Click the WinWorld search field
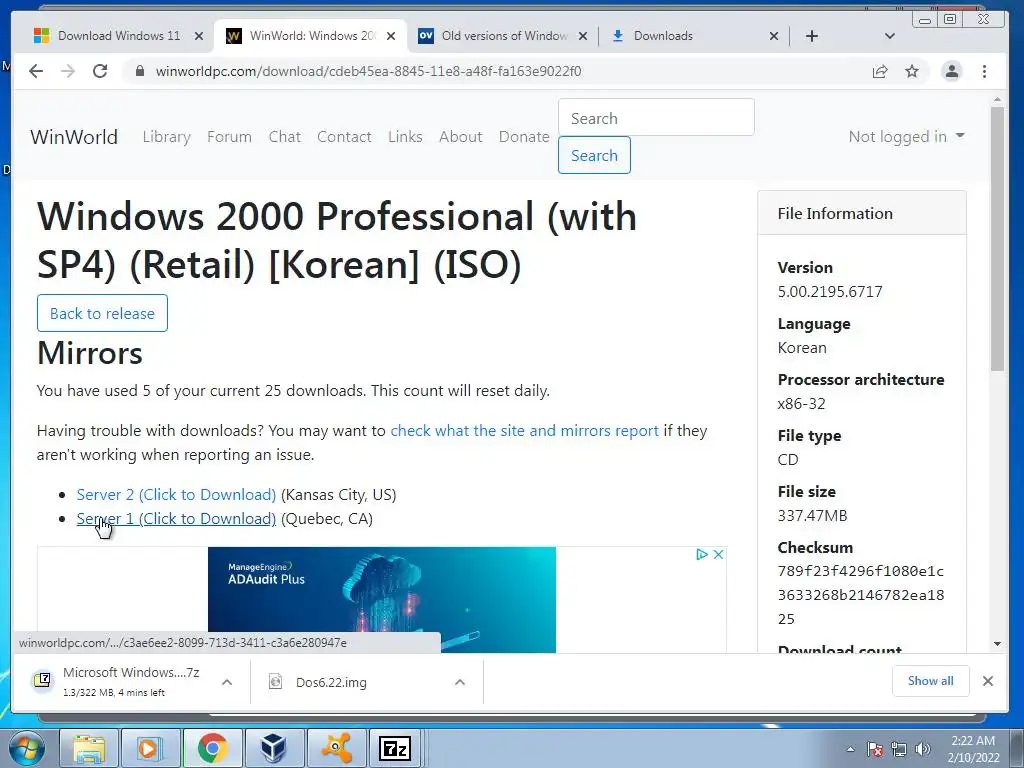This screenshot has height=768, width=1024. pyautogui.click(x=656, y=118)
